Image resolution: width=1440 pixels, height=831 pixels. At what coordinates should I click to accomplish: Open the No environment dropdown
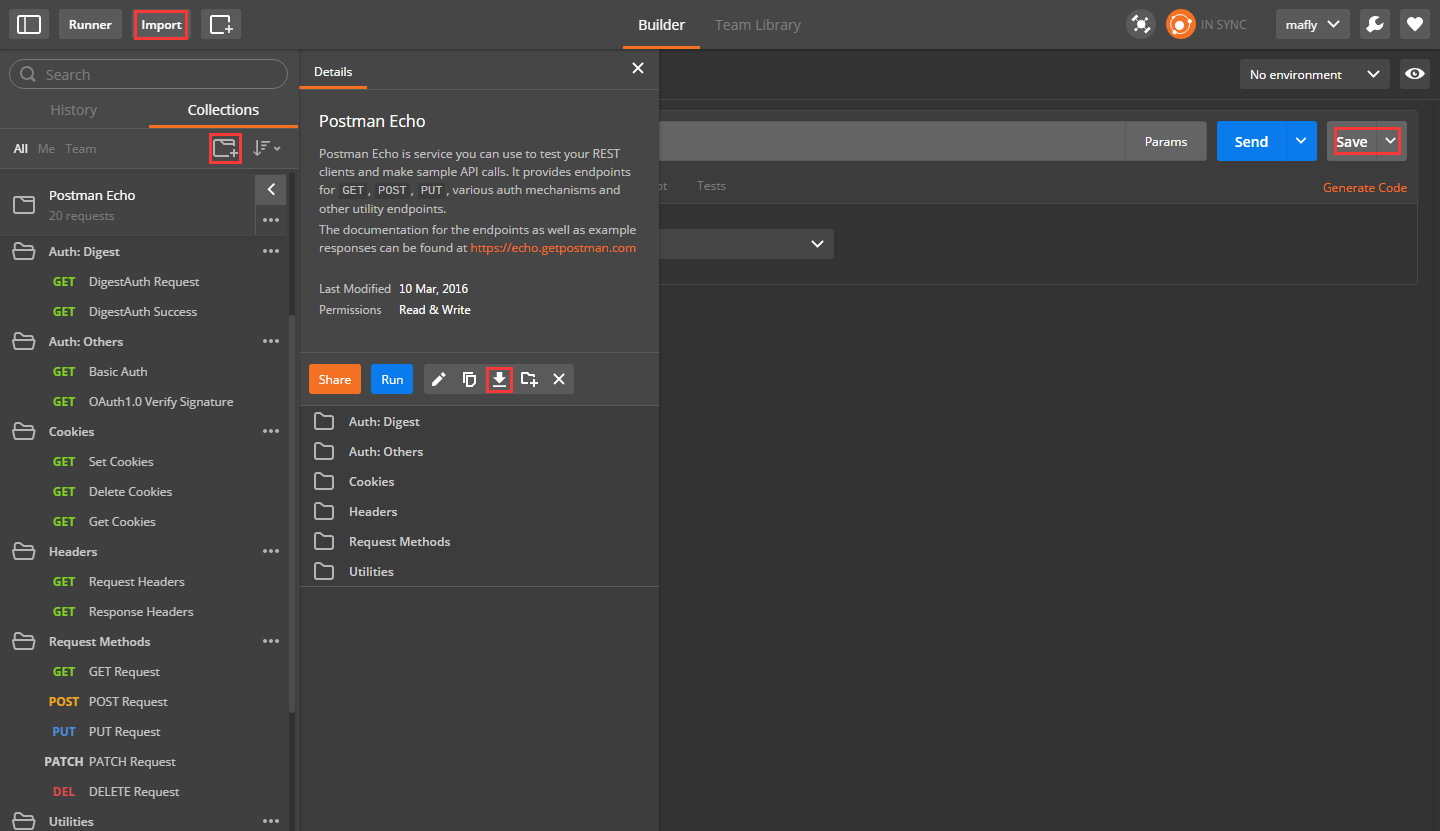click(1313, 74)
